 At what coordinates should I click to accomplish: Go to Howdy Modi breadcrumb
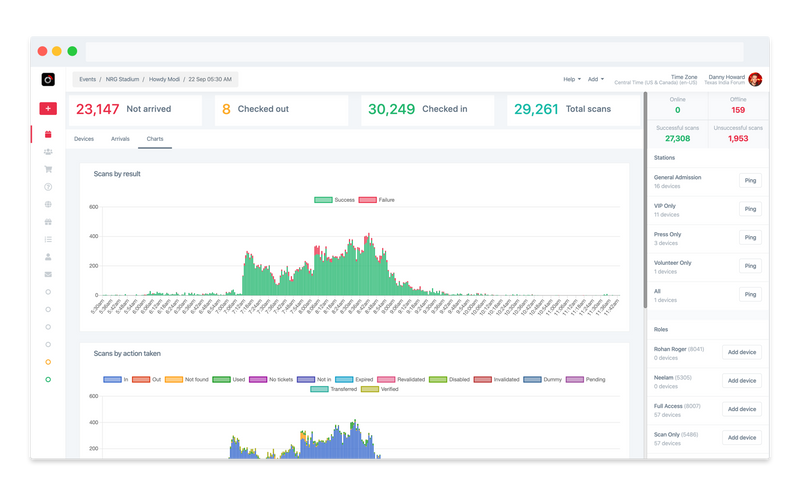coord(164,79)
